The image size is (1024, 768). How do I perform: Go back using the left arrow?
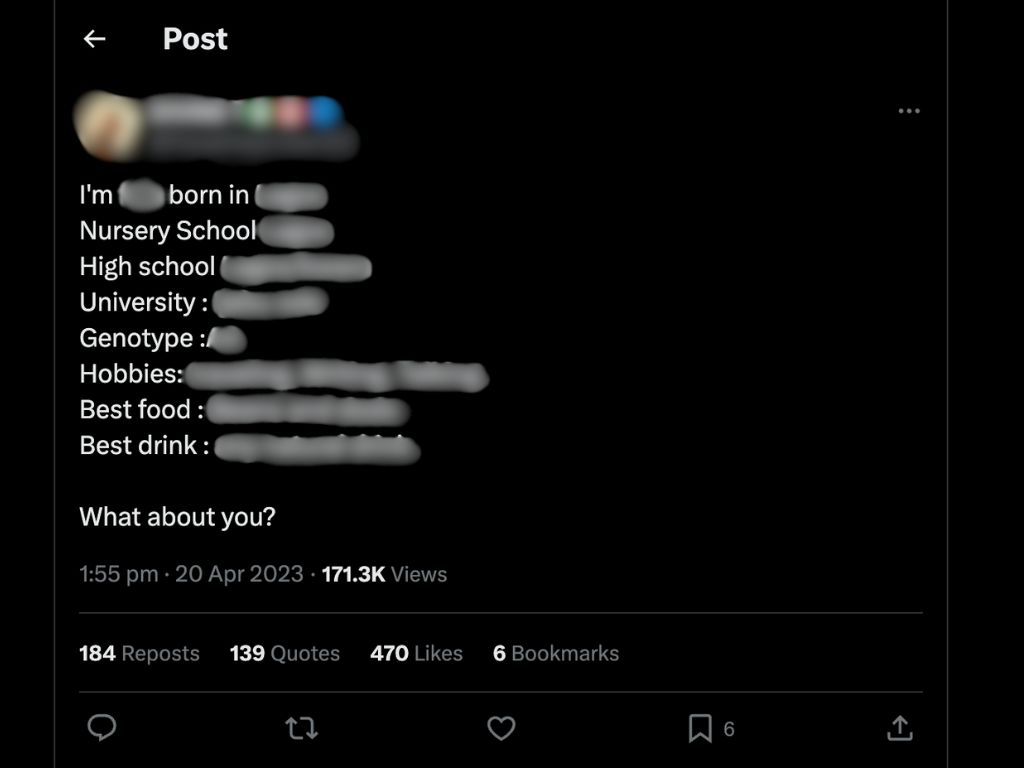coord(94,39)
